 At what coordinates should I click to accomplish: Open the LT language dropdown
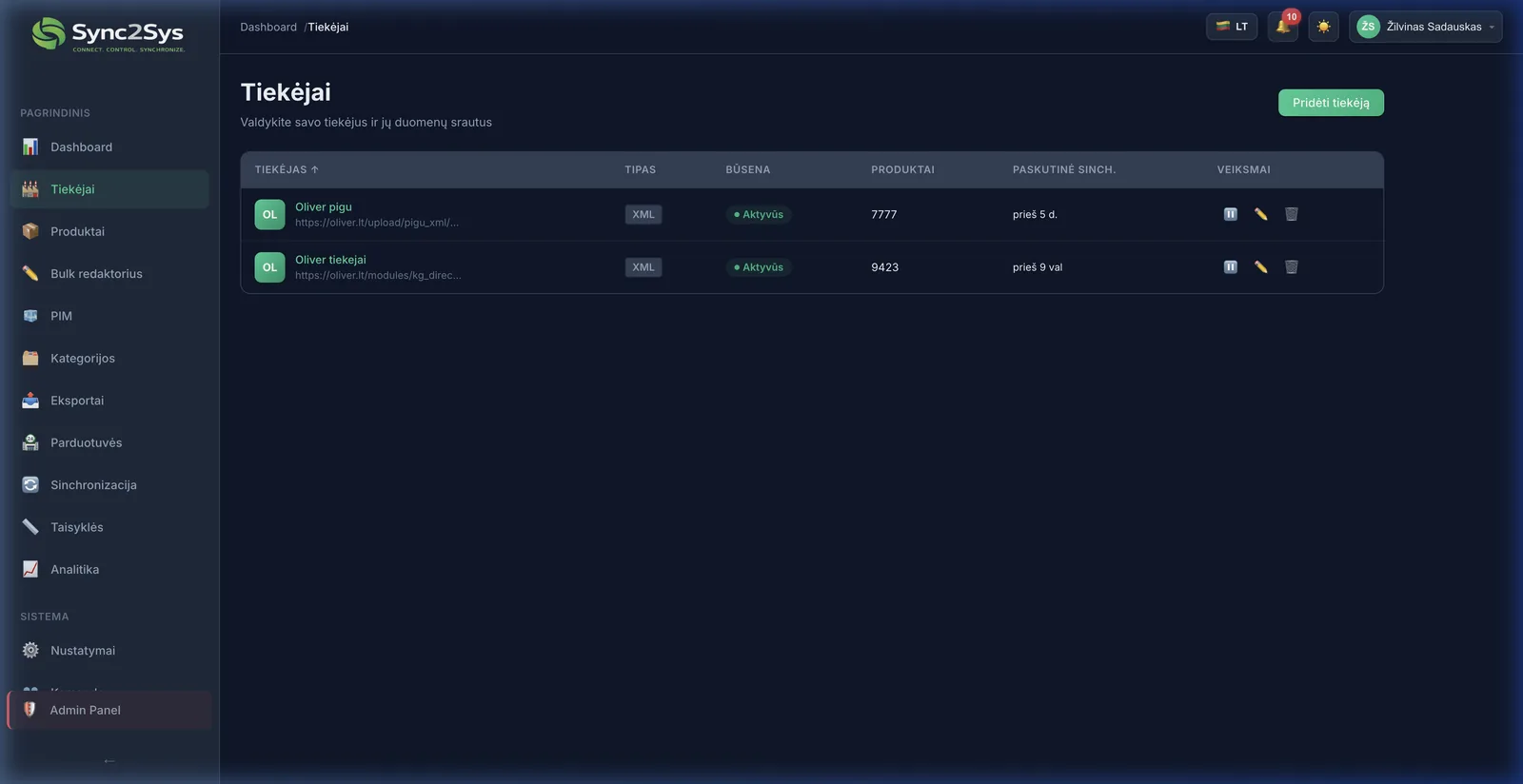1231,27
